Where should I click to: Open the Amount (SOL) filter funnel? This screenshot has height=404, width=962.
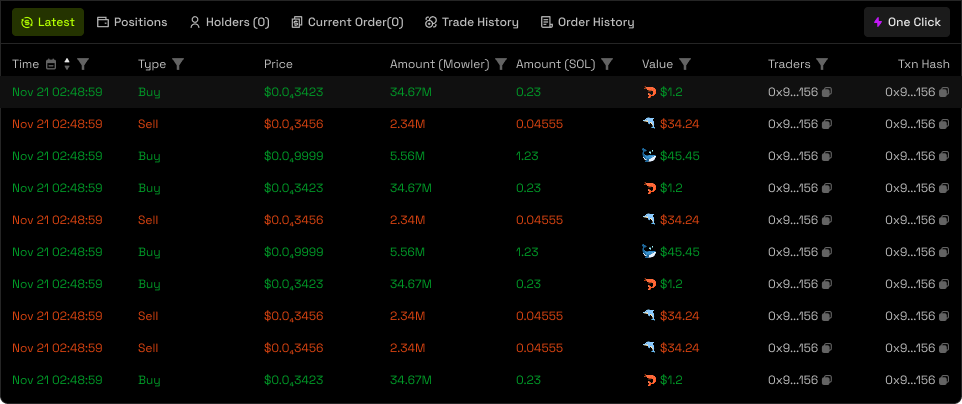(x=604, y=64)
